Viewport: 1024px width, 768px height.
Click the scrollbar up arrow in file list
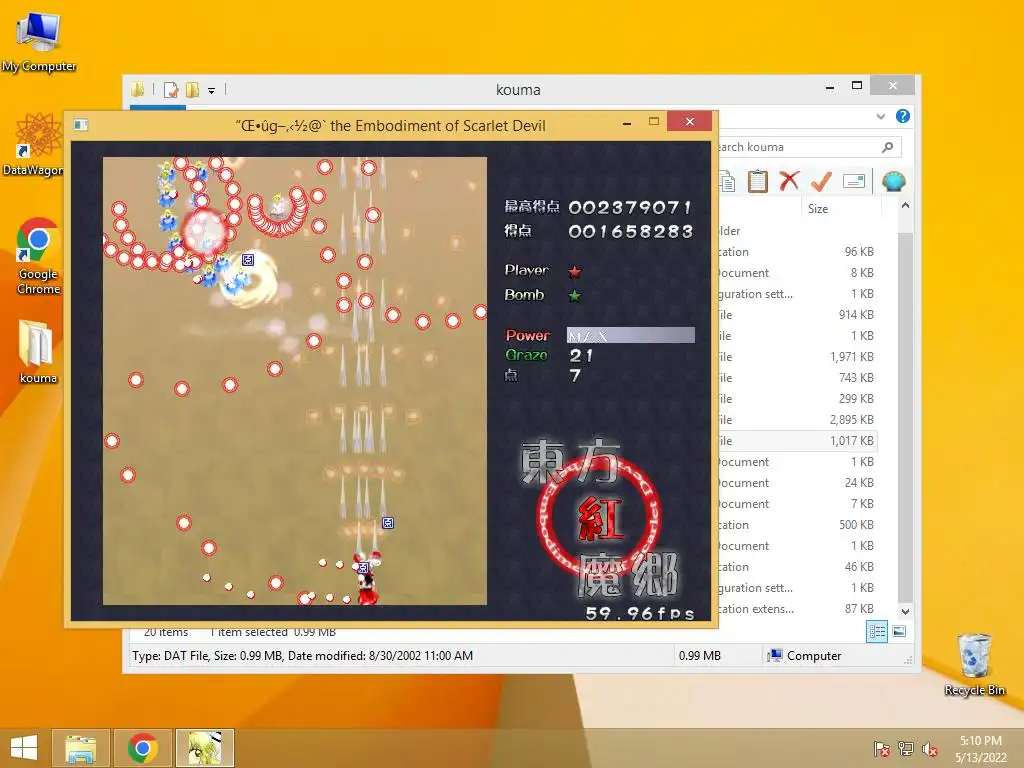(x=905, y=206)
